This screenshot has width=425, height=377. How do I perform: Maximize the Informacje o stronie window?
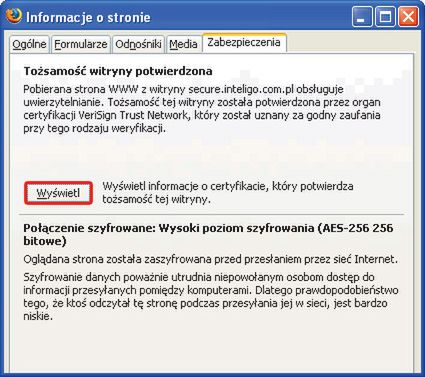point(385,17)
